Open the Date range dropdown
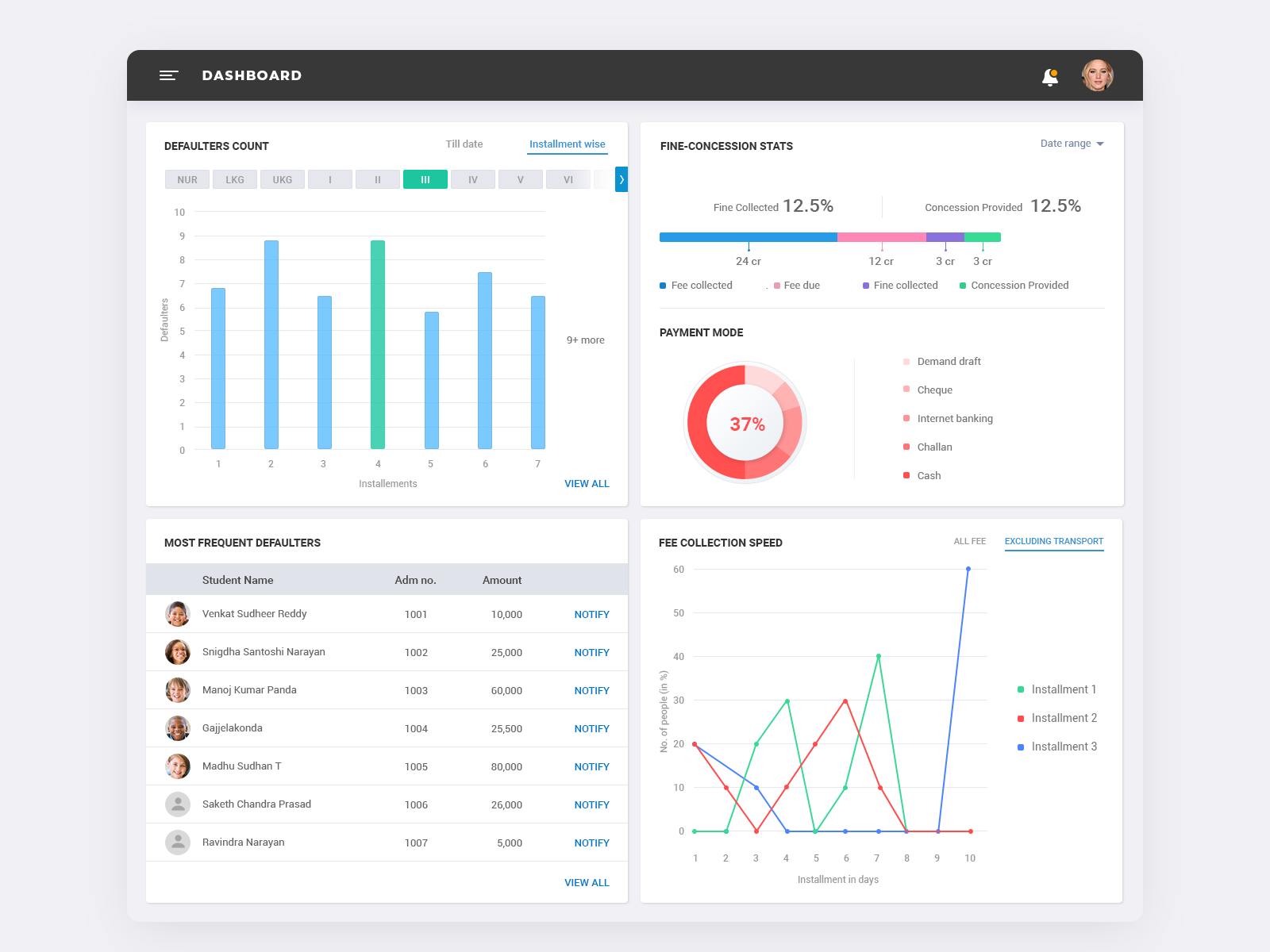The height and width of the screenshot is (952, 1270). tap(1072, 144)
